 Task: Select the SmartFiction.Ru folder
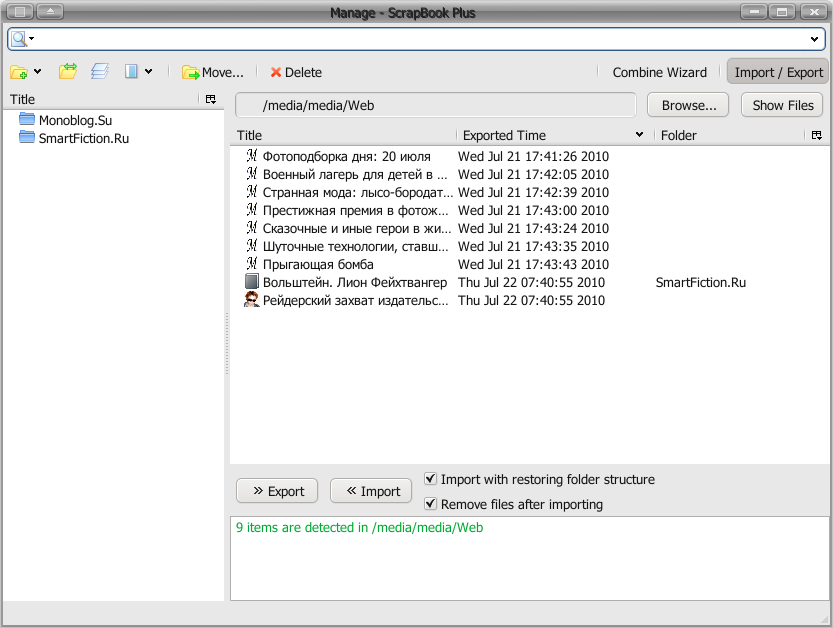tap(83, 138)
